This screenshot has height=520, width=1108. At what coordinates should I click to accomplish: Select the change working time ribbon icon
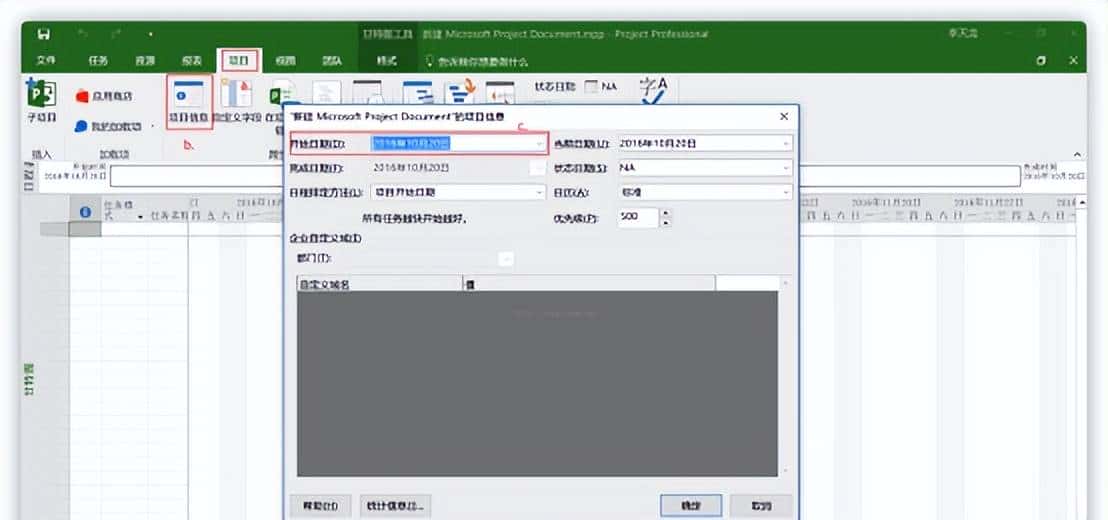pyautogui.click(x=367, y=92)
